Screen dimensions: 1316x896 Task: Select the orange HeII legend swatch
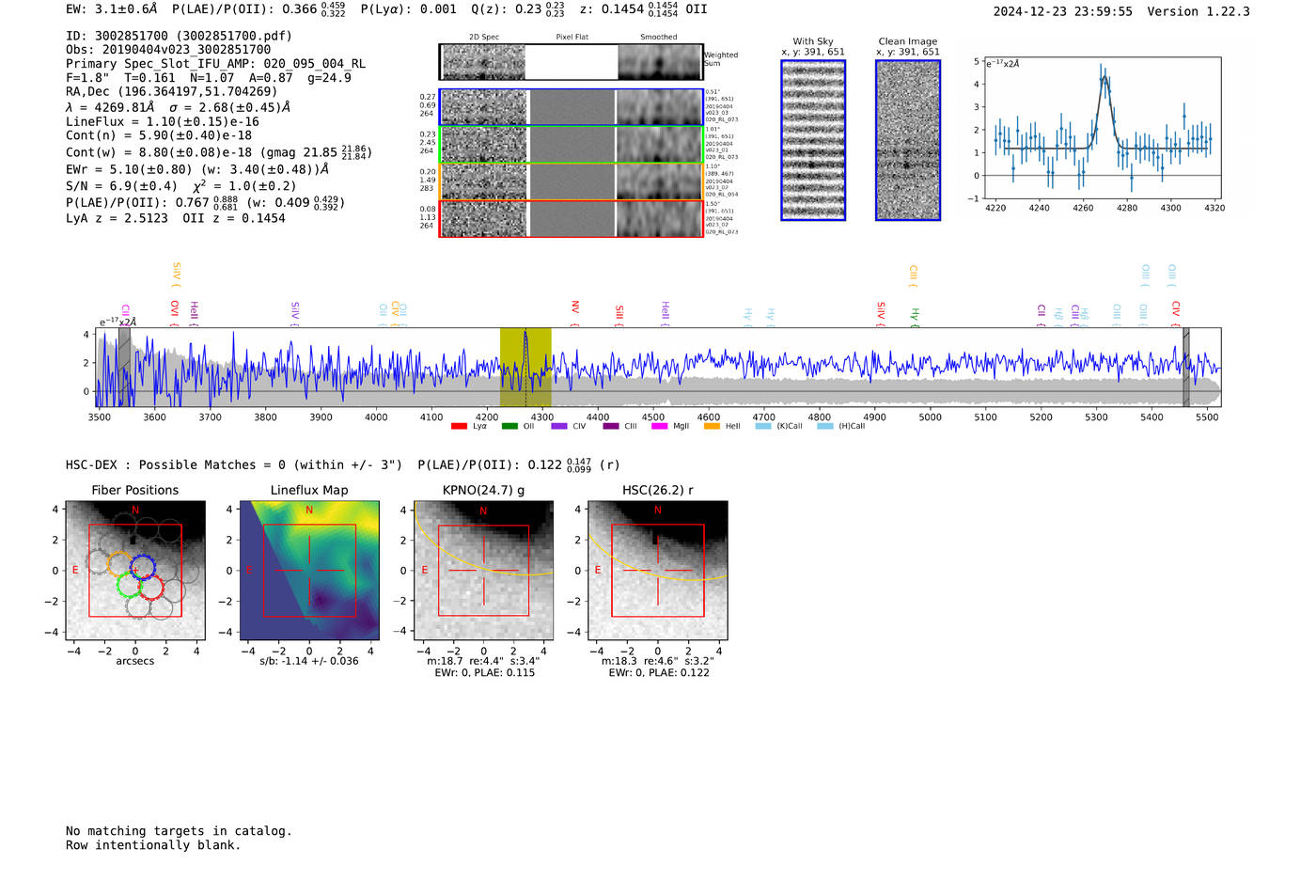pyautogui.click(x=712, y=427)
